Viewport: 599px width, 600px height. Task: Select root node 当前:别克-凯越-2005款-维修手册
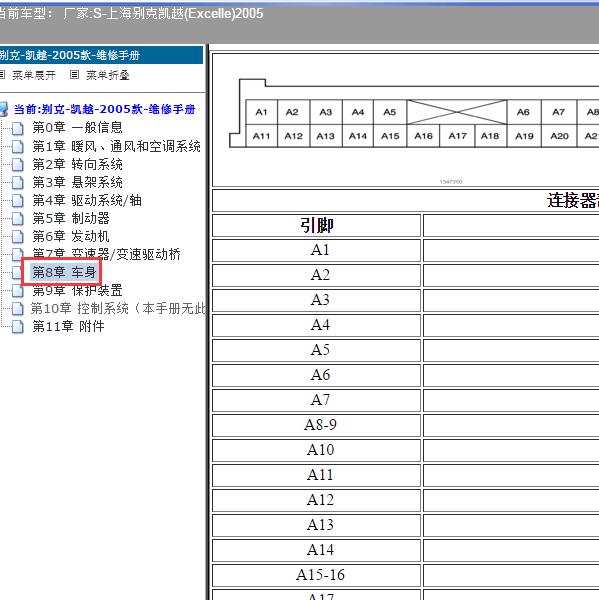point(104,109)
